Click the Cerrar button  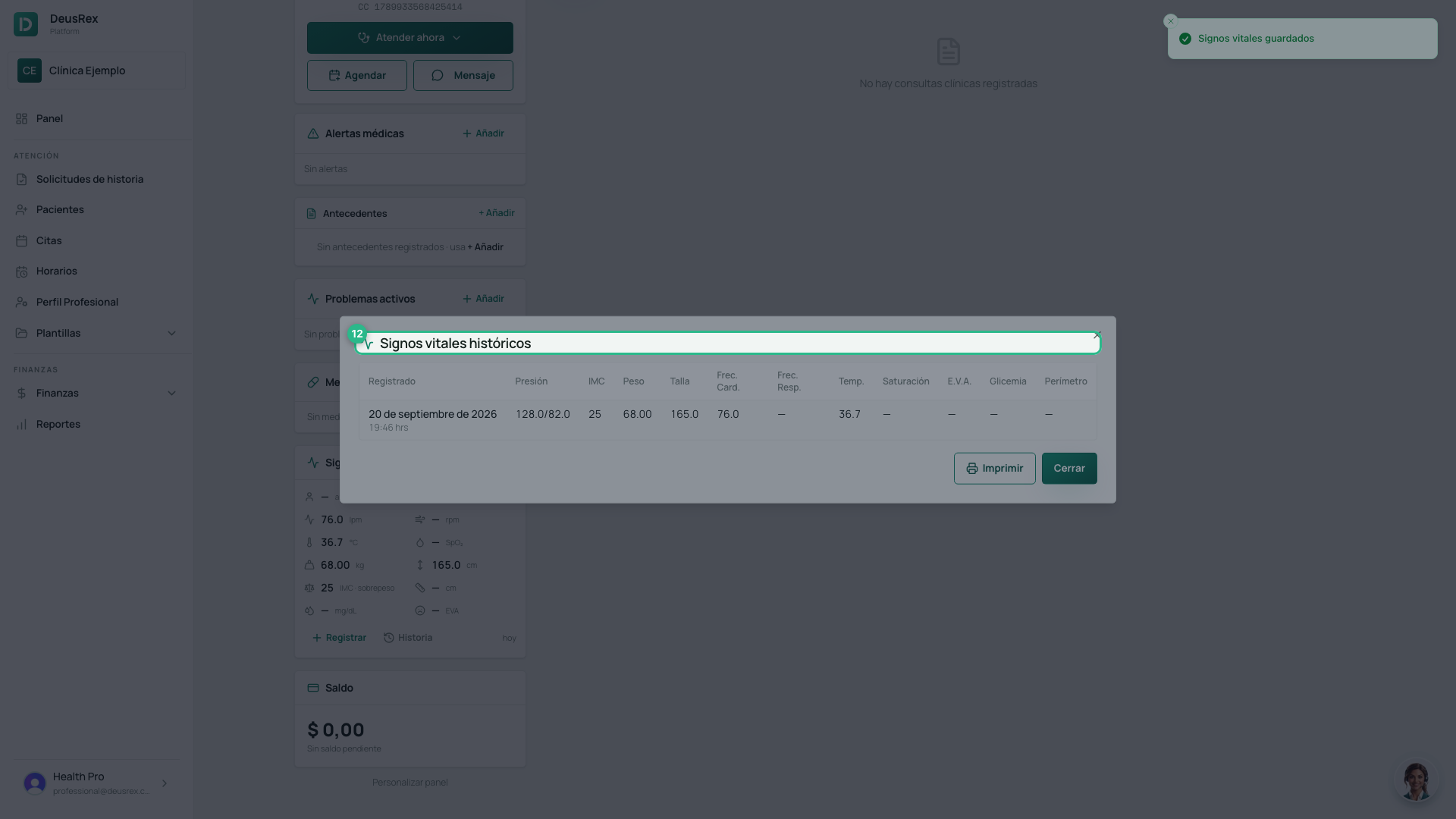click(x=1069, y=469)
